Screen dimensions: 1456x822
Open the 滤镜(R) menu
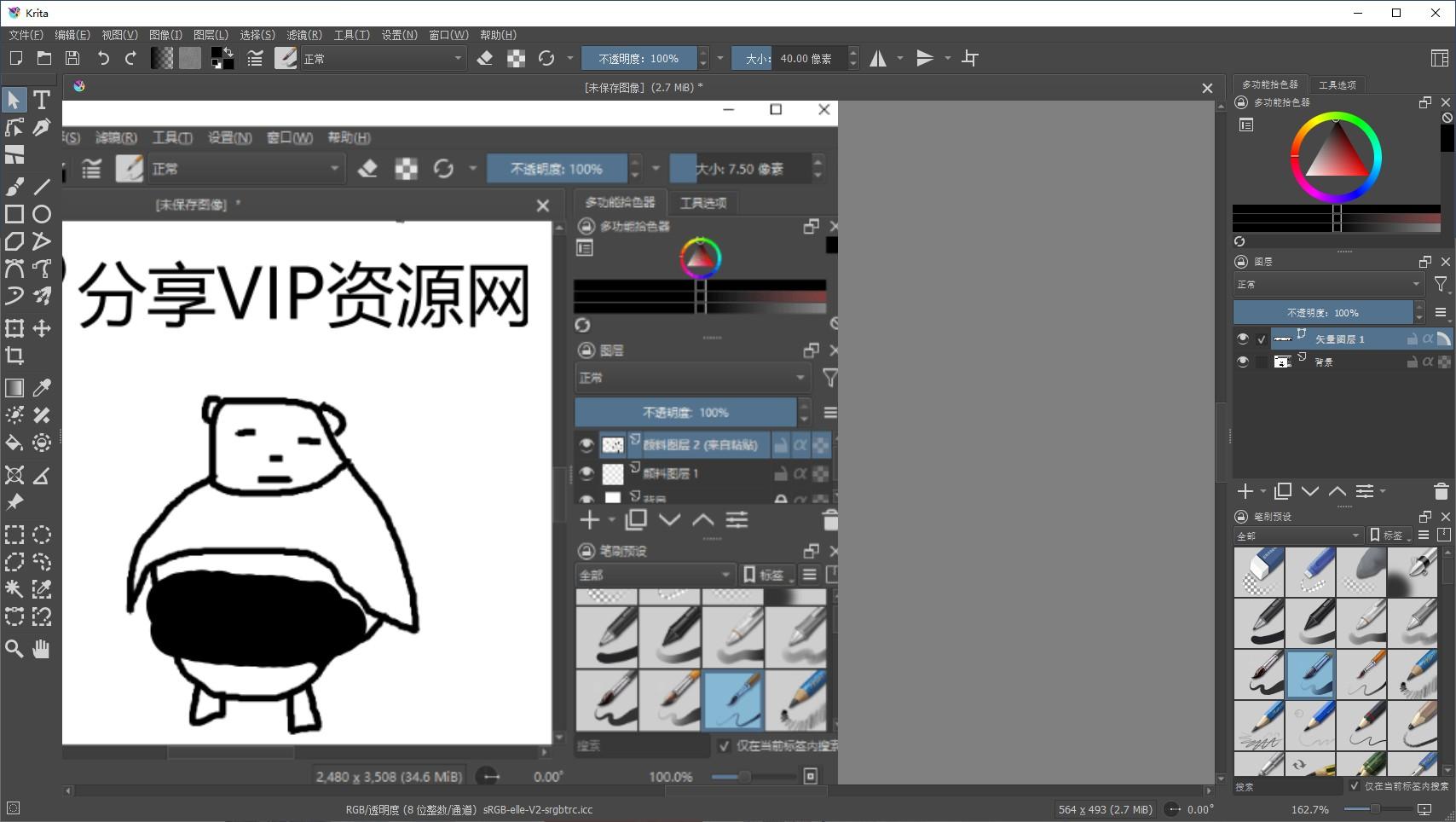(x=303, y=35)
